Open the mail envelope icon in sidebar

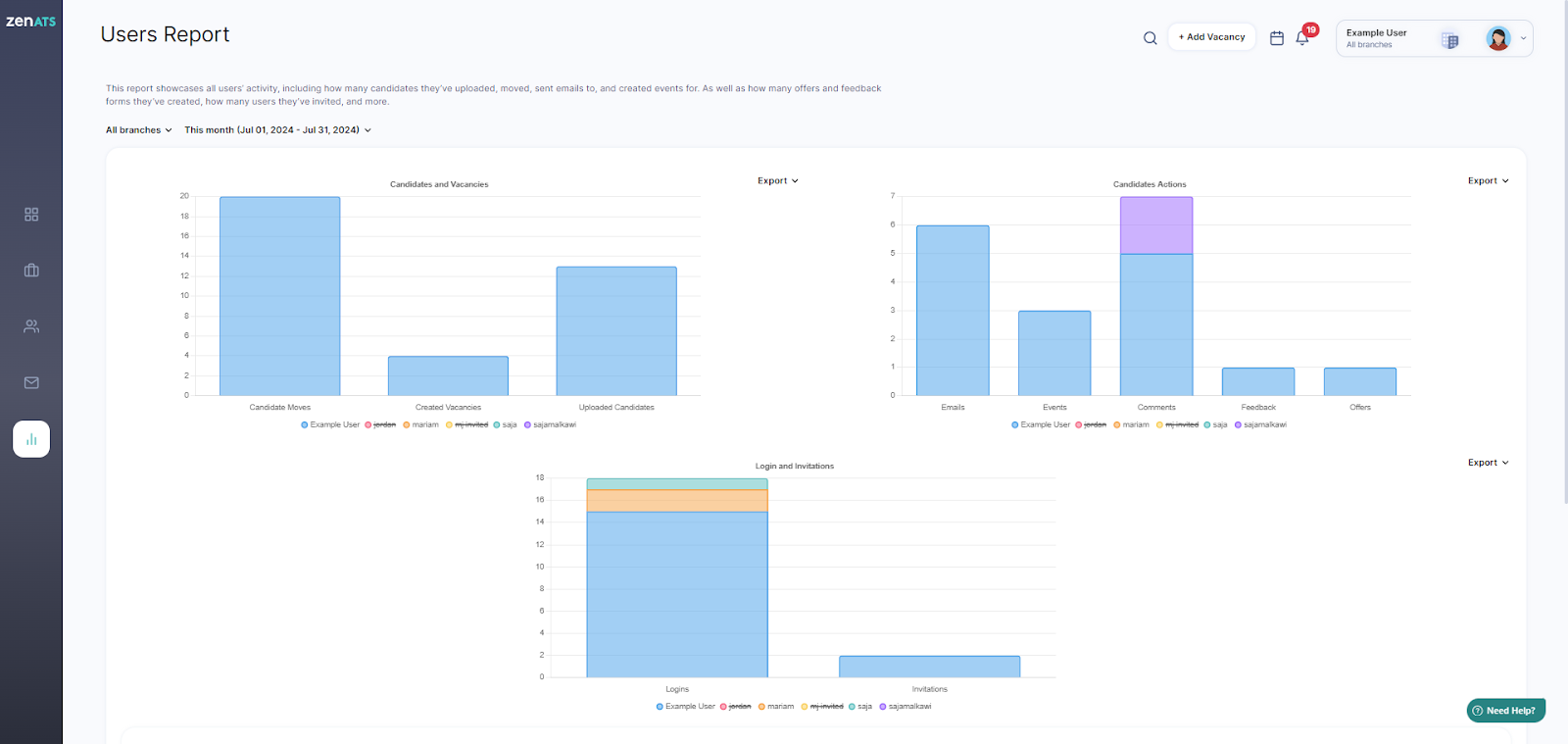point(31,382)
